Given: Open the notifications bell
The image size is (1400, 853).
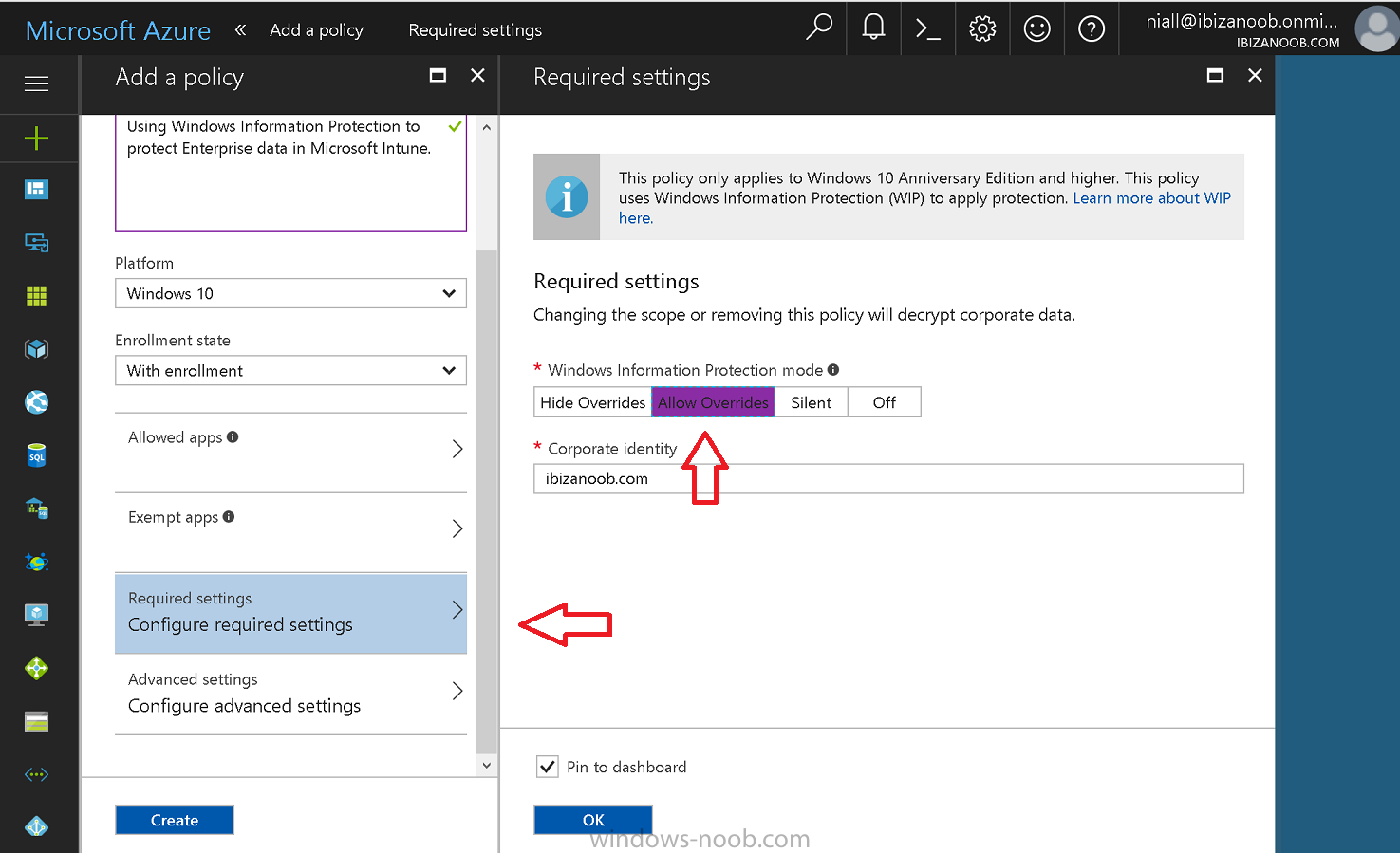Looking at the screenshot, I should [873, 28].
